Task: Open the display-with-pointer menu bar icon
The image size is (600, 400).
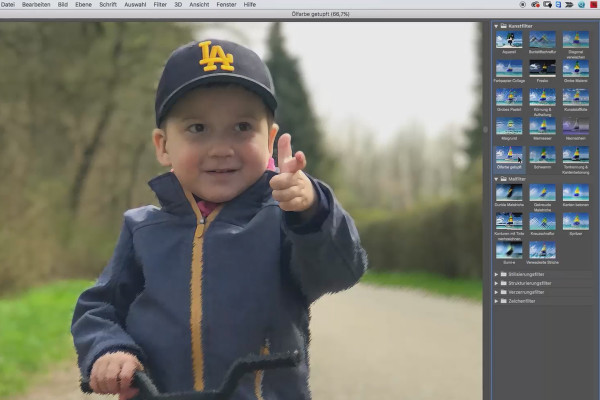Action: pos(547,5)
